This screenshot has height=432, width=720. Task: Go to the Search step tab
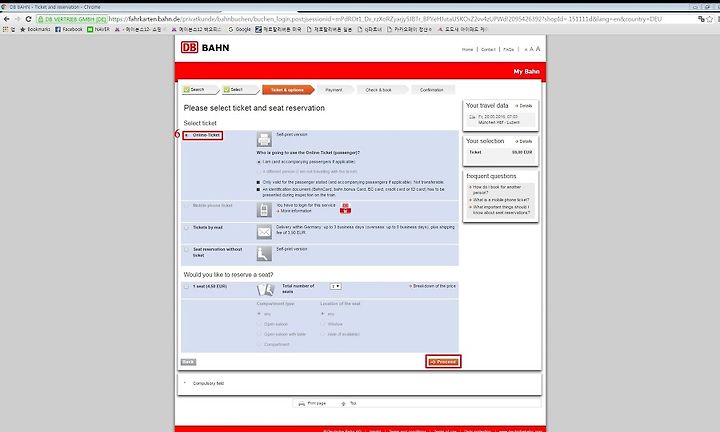(x=200, y=90)
